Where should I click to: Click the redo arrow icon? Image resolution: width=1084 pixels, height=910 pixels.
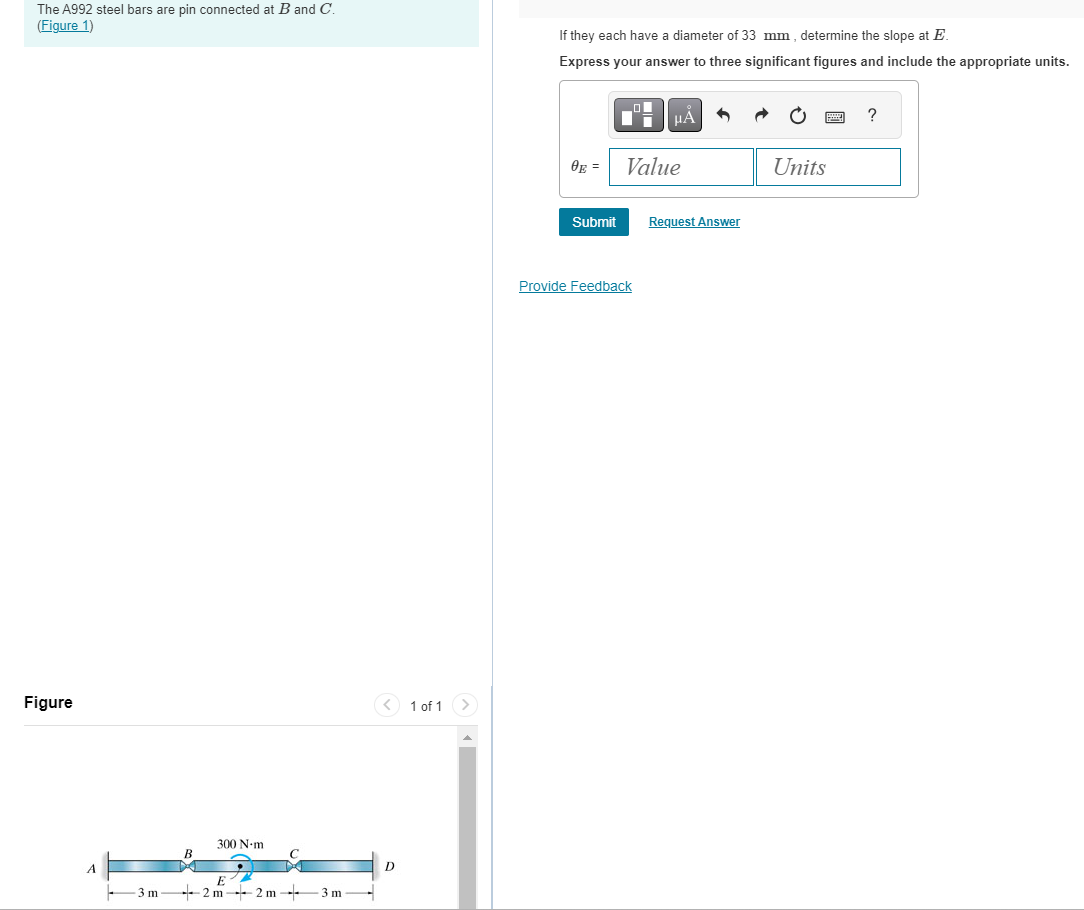click(x=761, y=115)
